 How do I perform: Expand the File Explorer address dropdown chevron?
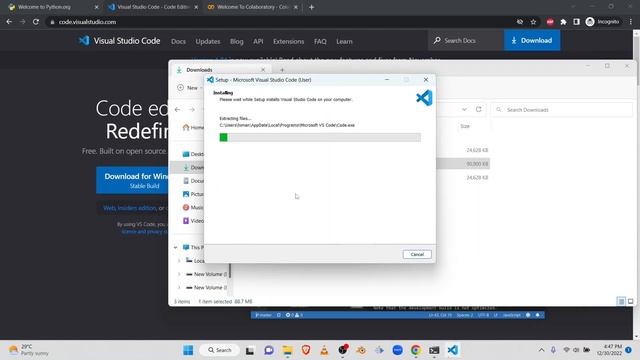tap(464, 109)
